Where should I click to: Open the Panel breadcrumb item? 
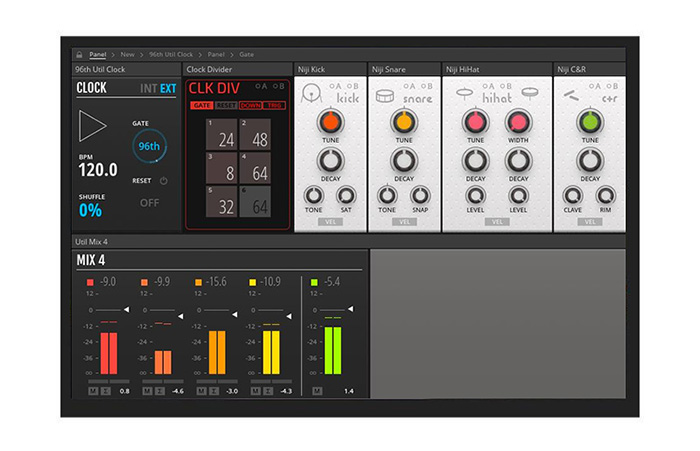click(x=98, y=54)
